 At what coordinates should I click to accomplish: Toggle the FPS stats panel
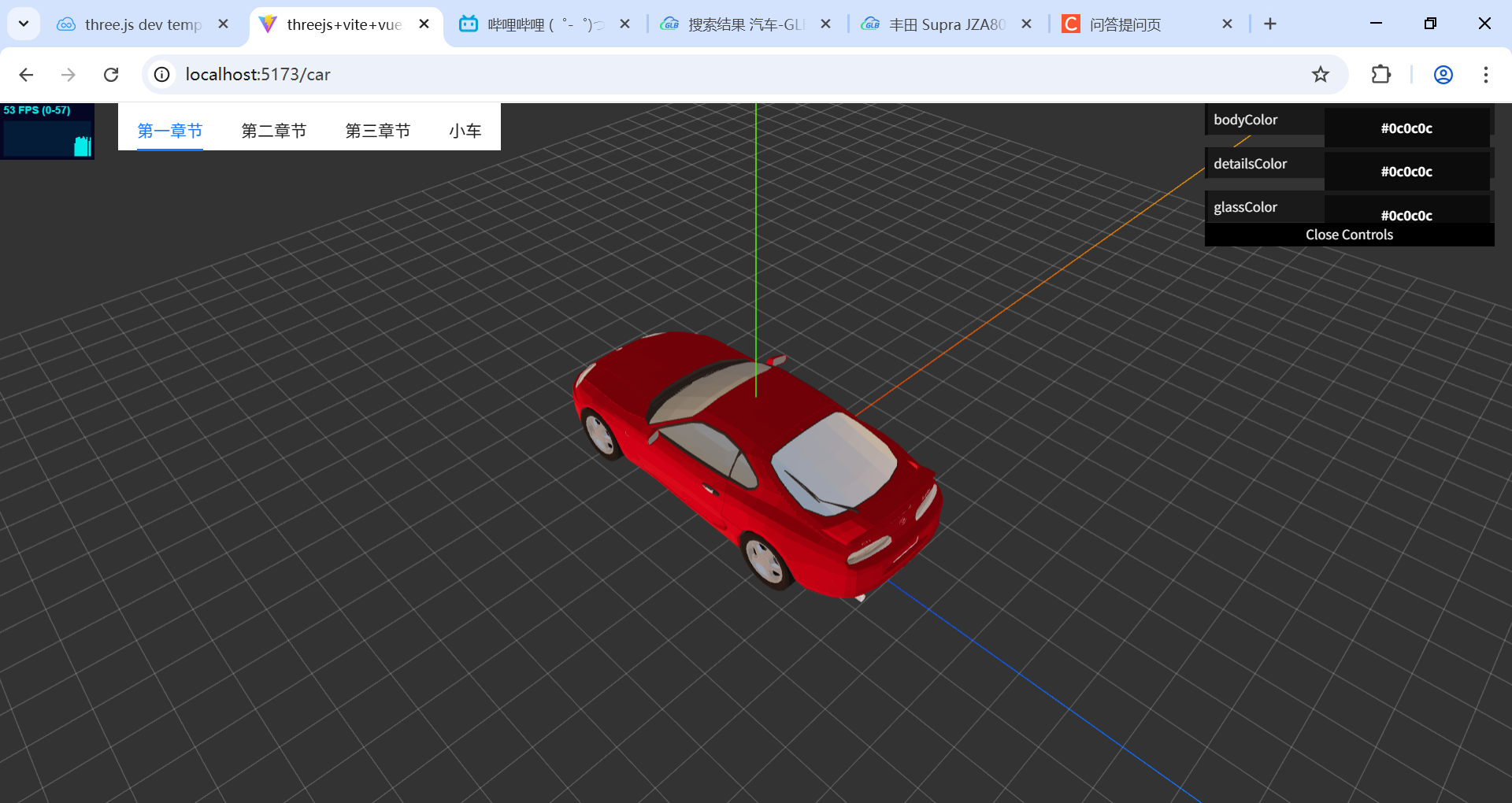pos(47,131)
